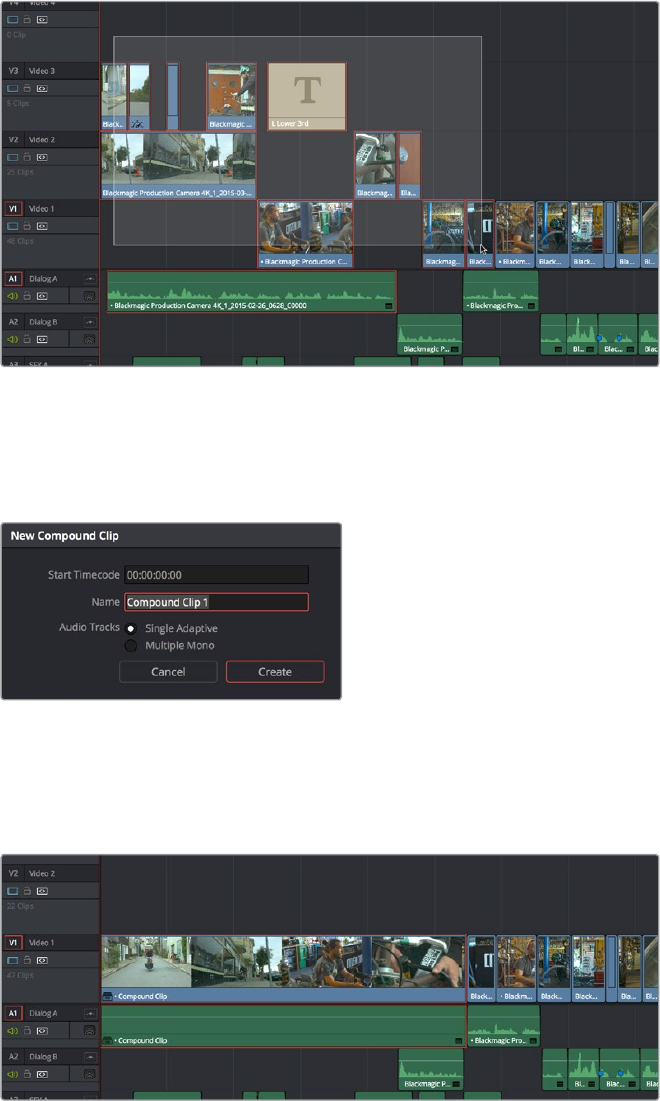The width and height of the screenshot is (660, 1101).
Task: Toggle auto select on Video 2 with 25 Clips
Action: tap(42, 157)
